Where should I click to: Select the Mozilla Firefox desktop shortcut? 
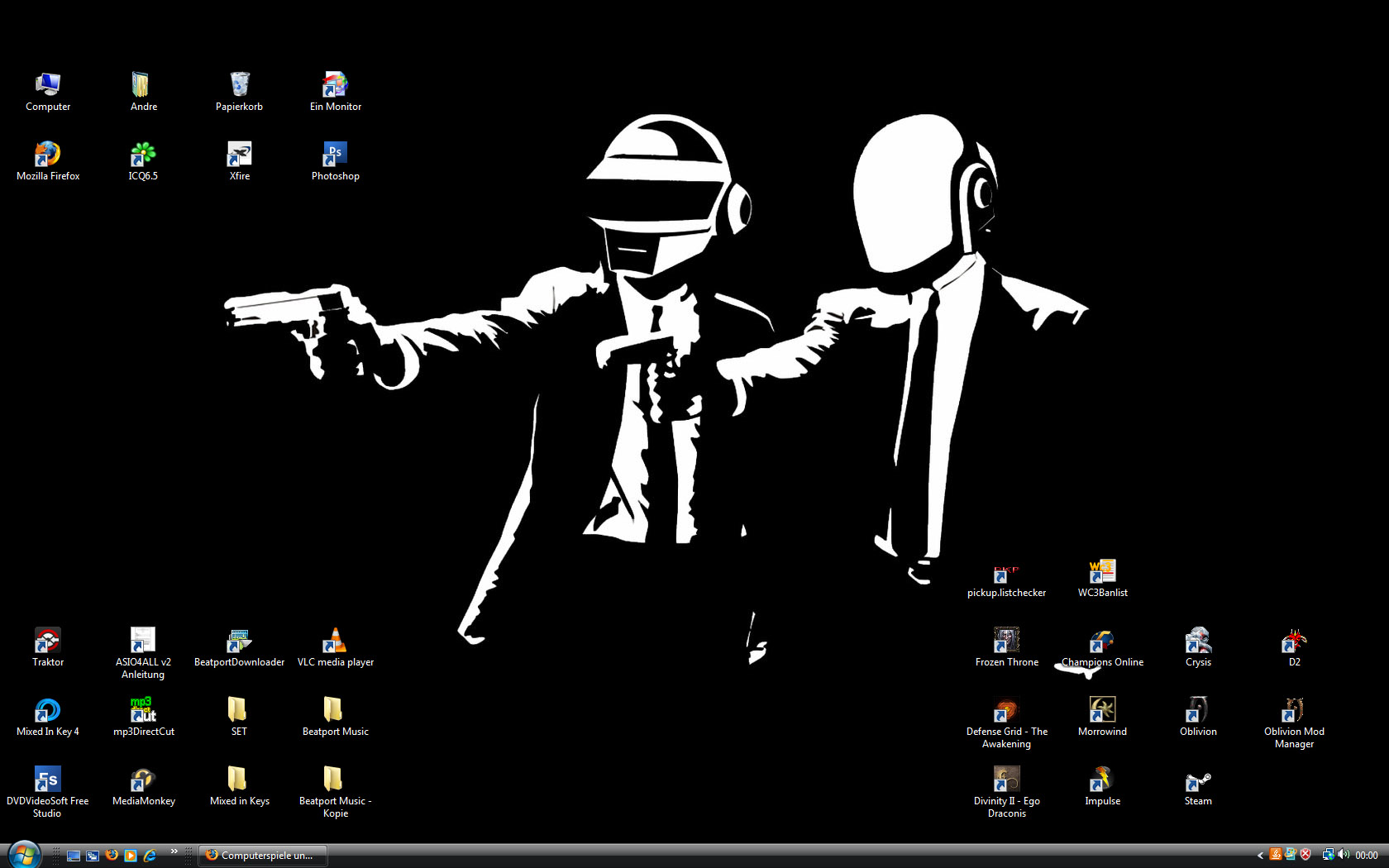(x=48, y=161)
